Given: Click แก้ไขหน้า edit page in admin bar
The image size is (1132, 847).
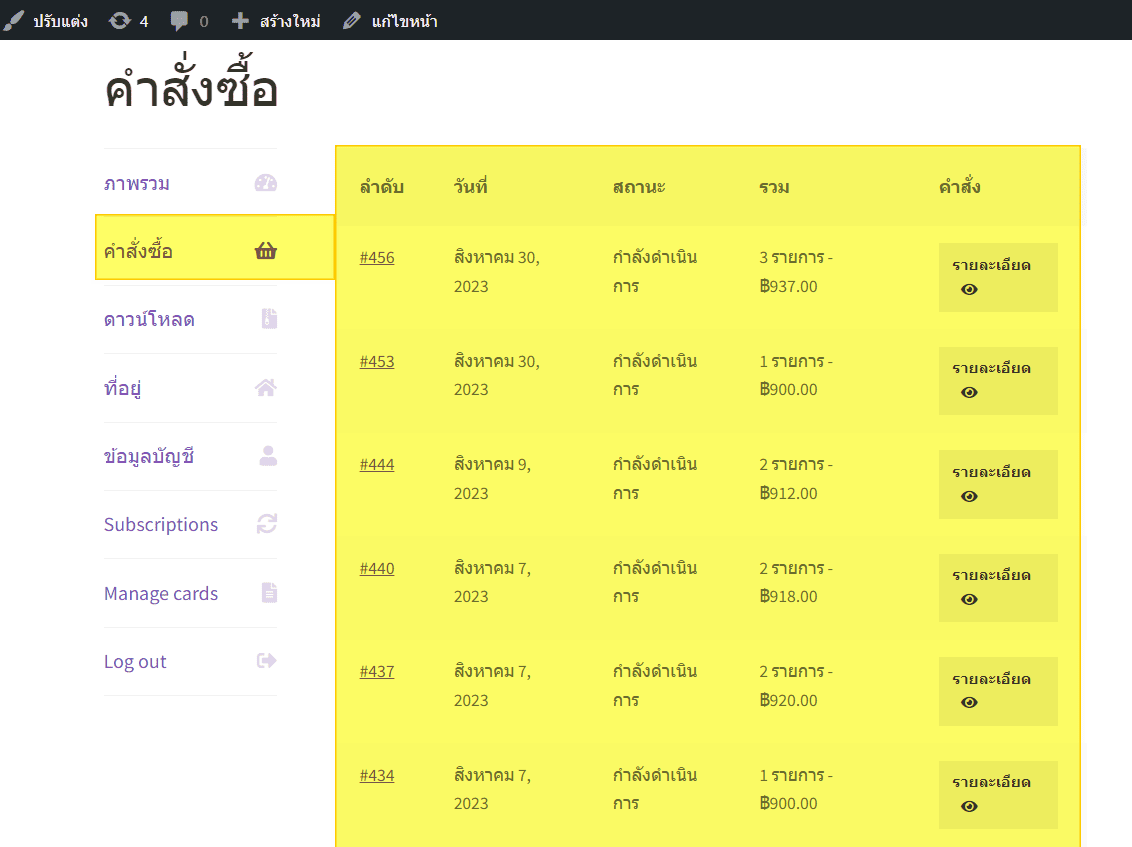Looking at the screenshot, I should point(390,20).
